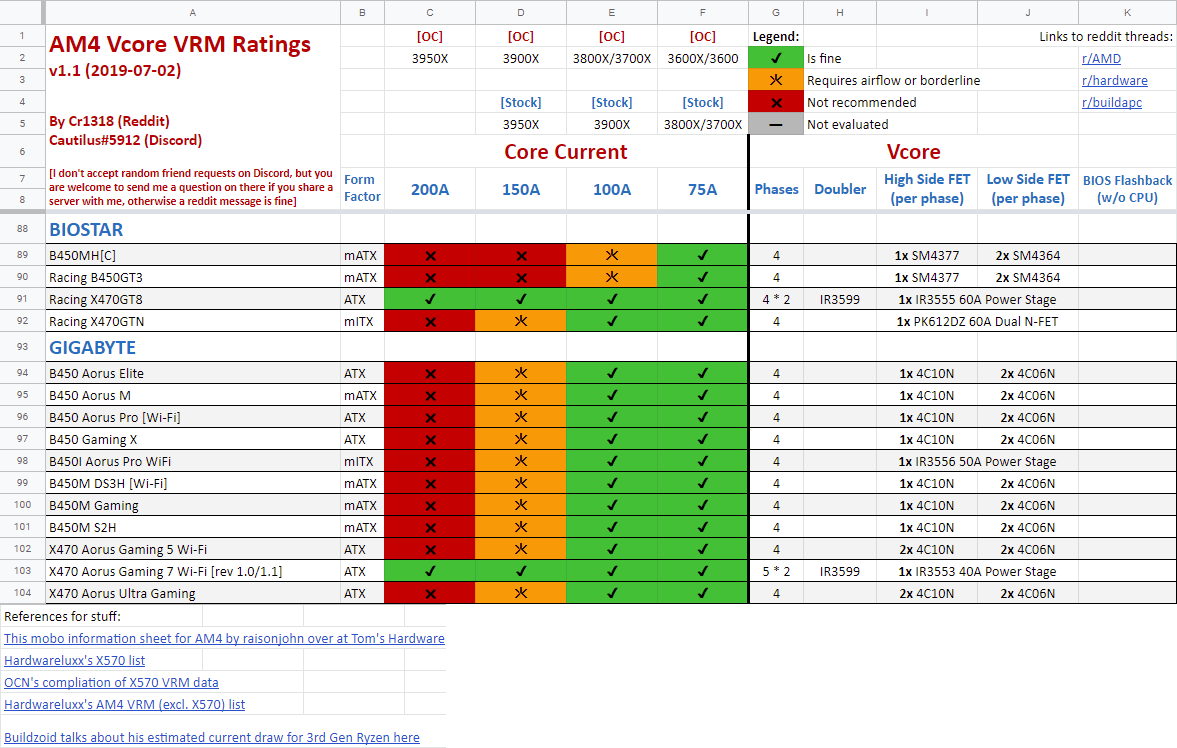Screen dimensions: 1177x748
Task: Click the '1x IR3553 40A Power Stage' cell
Action: pos(977,571)
